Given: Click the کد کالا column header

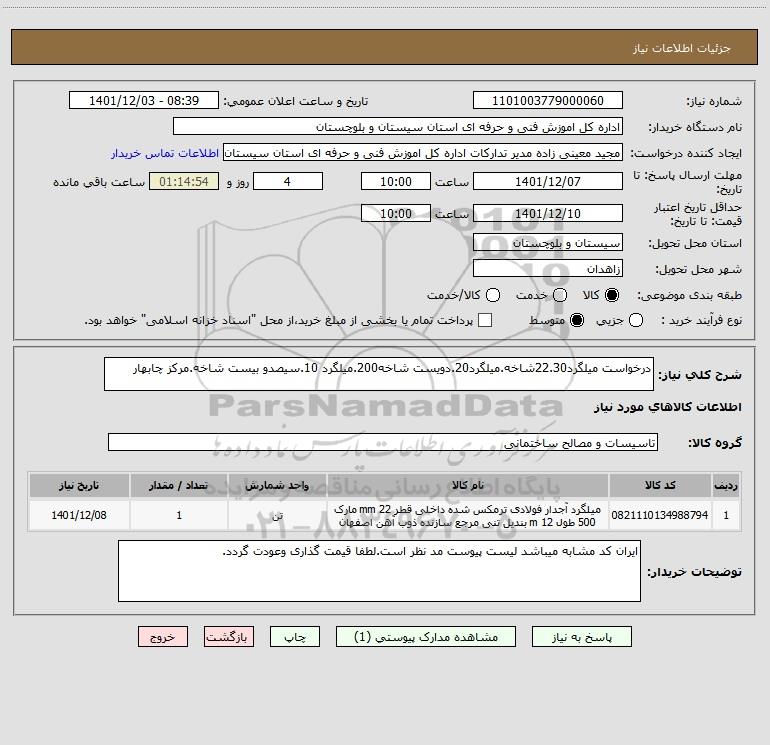Looking at the screenshot, I should (x=660, y=485).
